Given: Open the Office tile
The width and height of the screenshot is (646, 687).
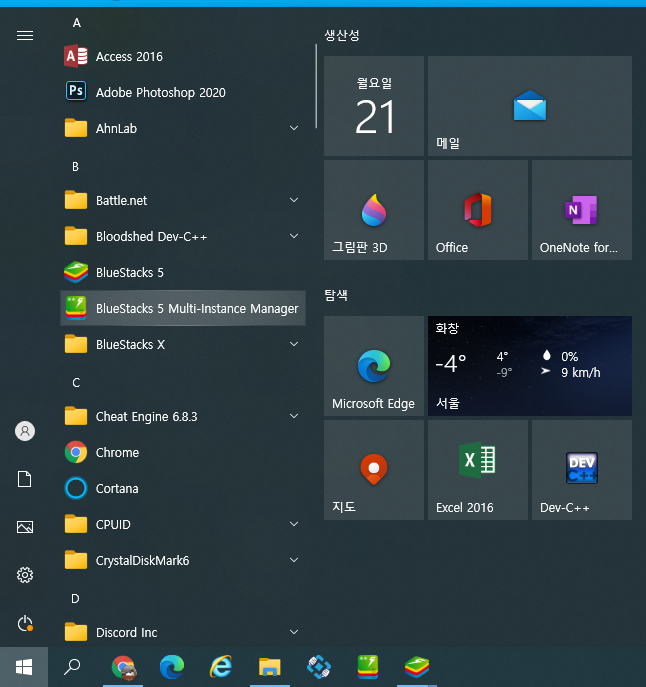Looking at the screenshot, I should [x=478, y=210].
